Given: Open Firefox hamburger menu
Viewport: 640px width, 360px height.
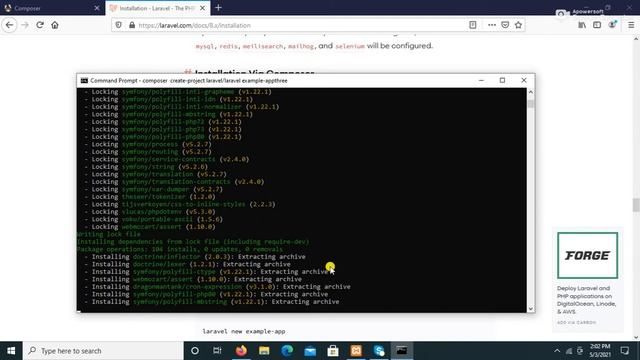Looking at the screenshot, I should pyautogui.click(x=631, y=25).
